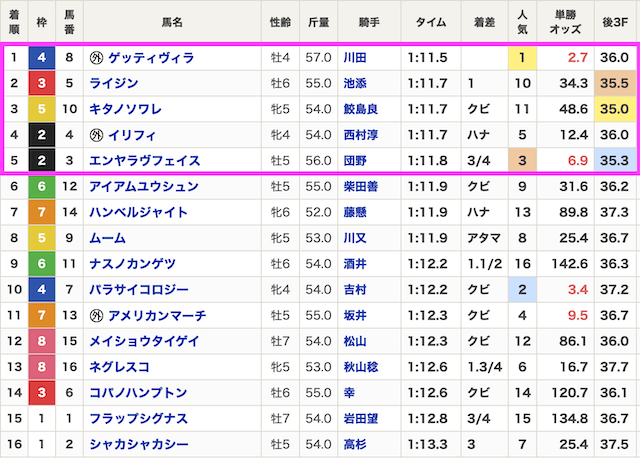Open jockey link 川田

coord(355,58)
